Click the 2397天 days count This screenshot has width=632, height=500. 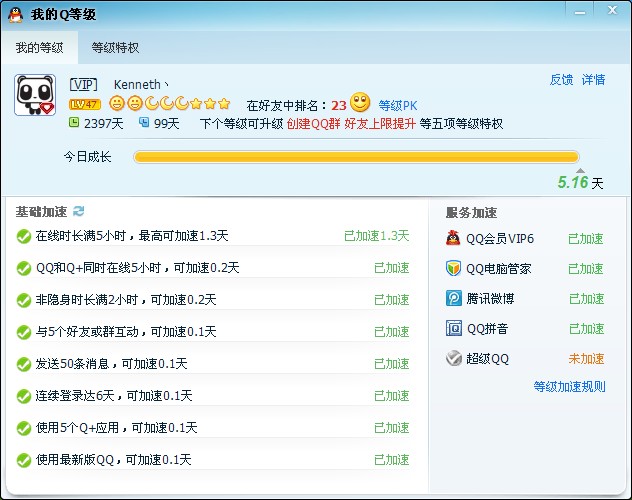coord(104,123)
